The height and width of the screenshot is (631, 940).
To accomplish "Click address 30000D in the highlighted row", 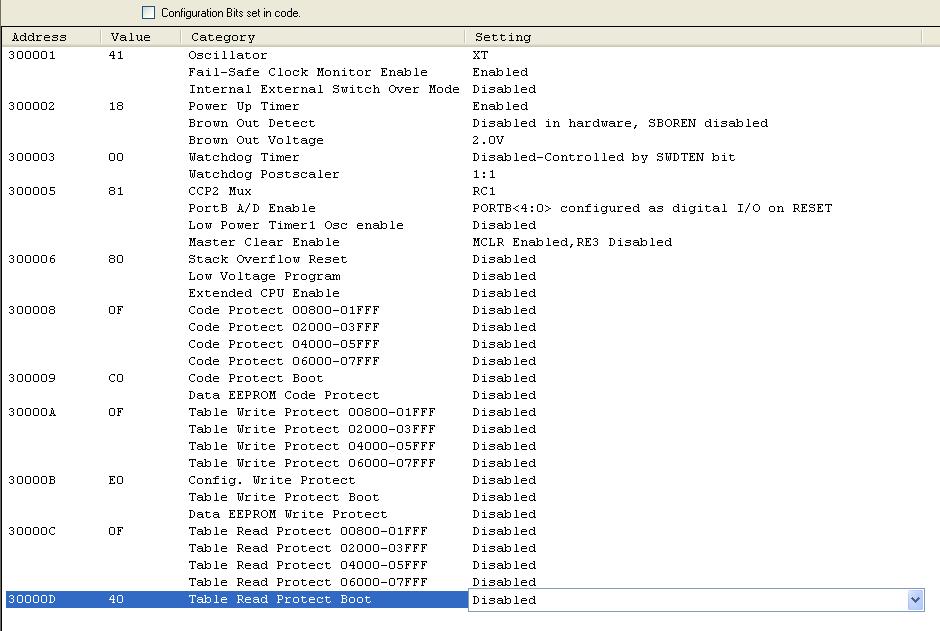I will point(32,599).
